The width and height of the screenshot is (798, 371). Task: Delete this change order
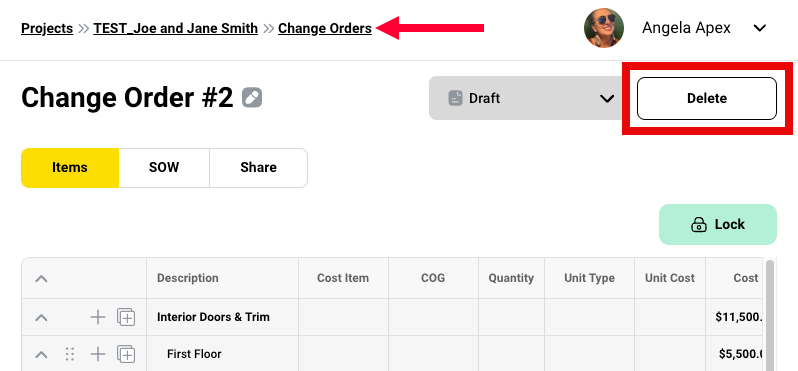click(x=707, y=98)
